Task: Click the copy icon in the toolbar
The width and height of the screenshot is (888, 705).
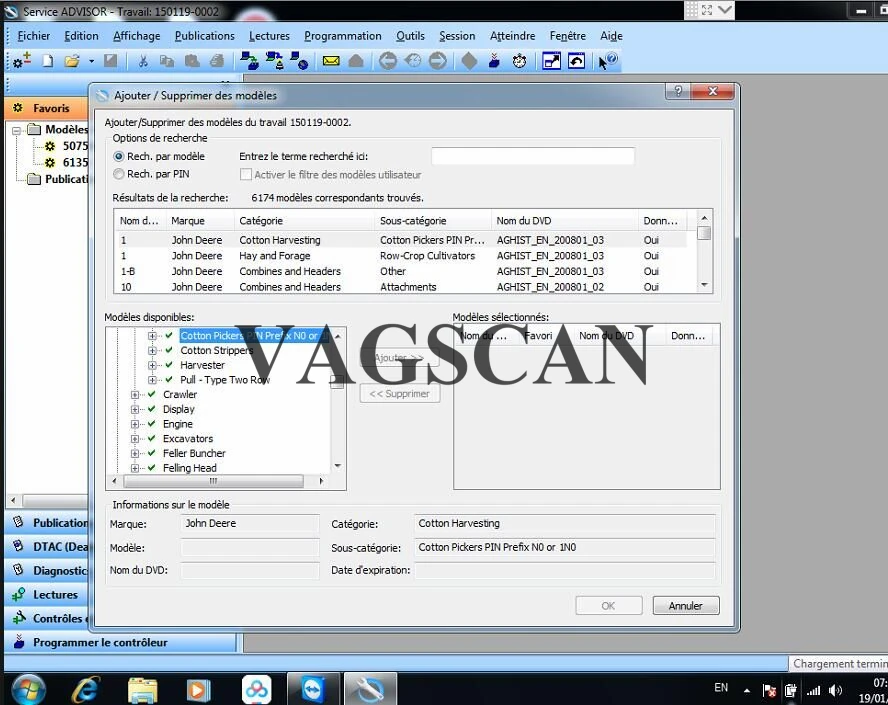Action: tap(166, 61)
